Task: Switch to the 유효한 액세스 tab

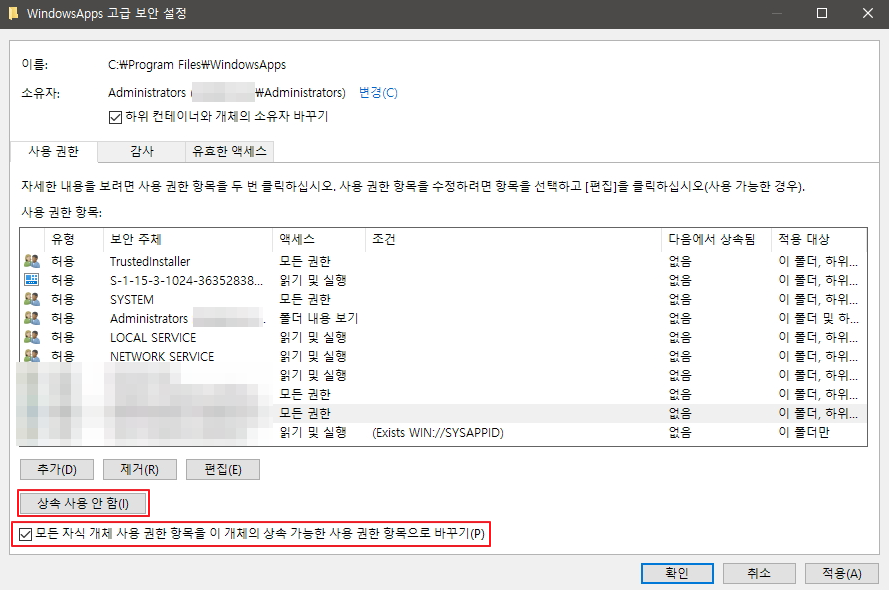Action: [x=229, y=151]
